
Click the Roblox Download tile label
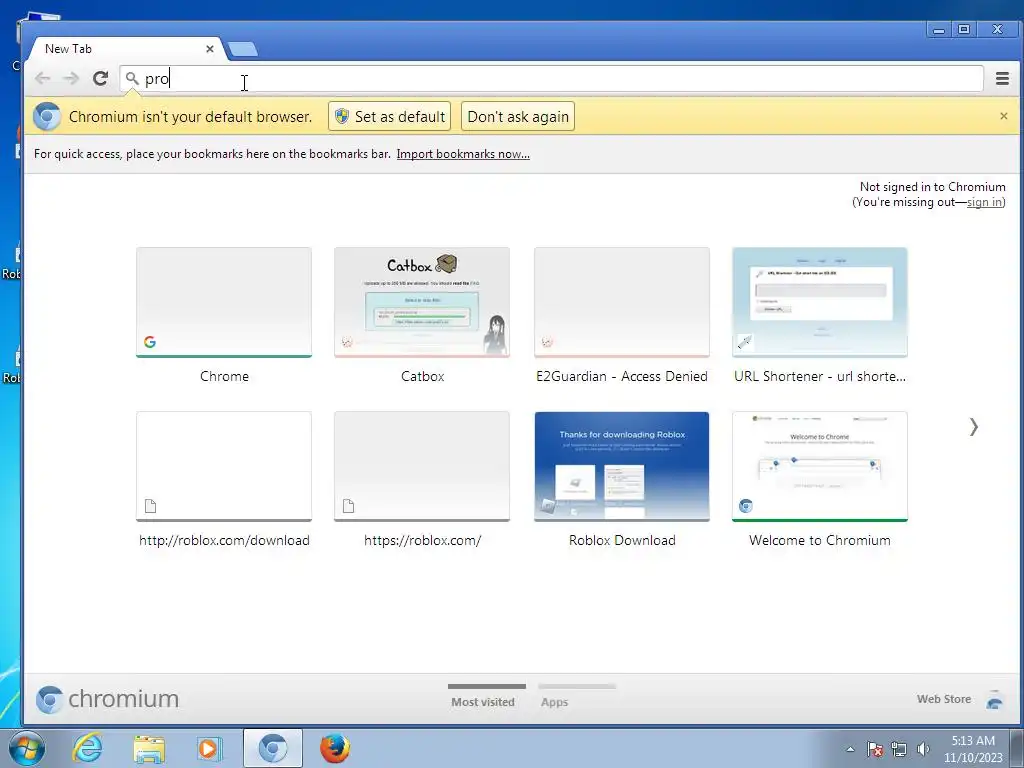pyautogui.click(x=622, y=540)
